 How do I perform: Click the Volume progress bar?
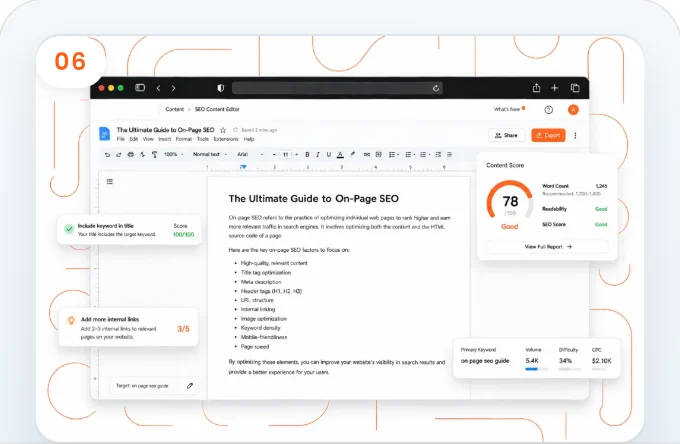pyautogui.click(x=536, y=369)
